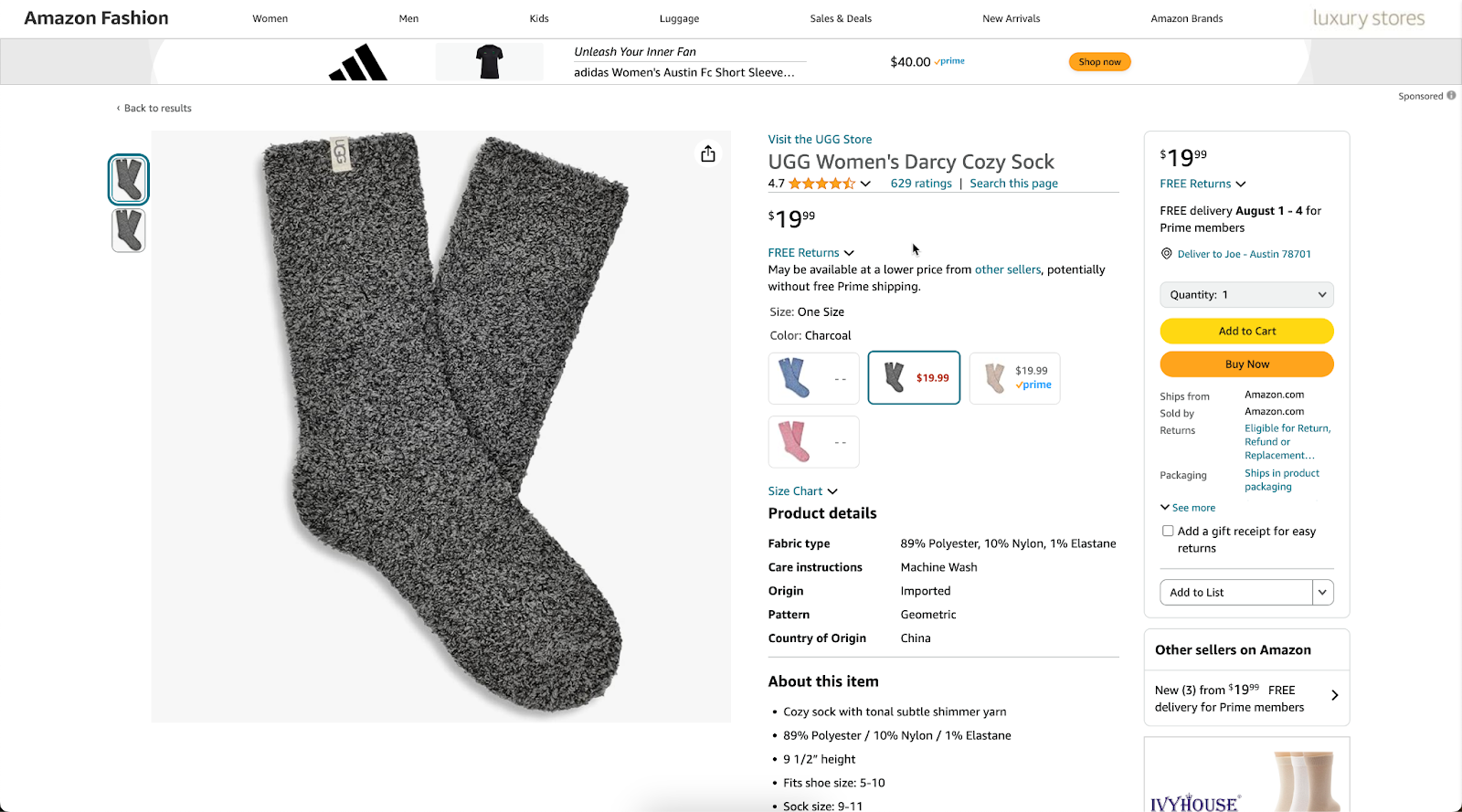Click the Sponsored info icon
Screen dimensions: 1462x812
1453,95
